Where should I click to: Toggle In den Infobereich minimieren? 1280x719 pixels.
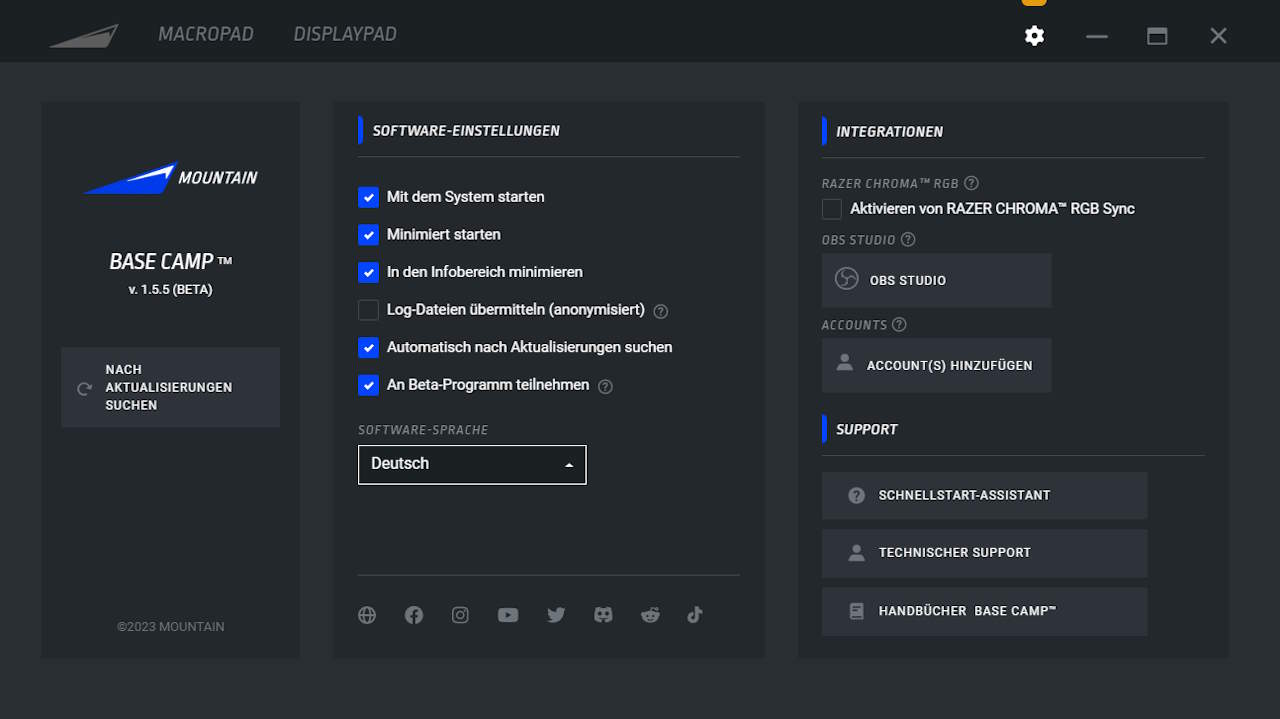pyautogui.click(x=368, y=272)
